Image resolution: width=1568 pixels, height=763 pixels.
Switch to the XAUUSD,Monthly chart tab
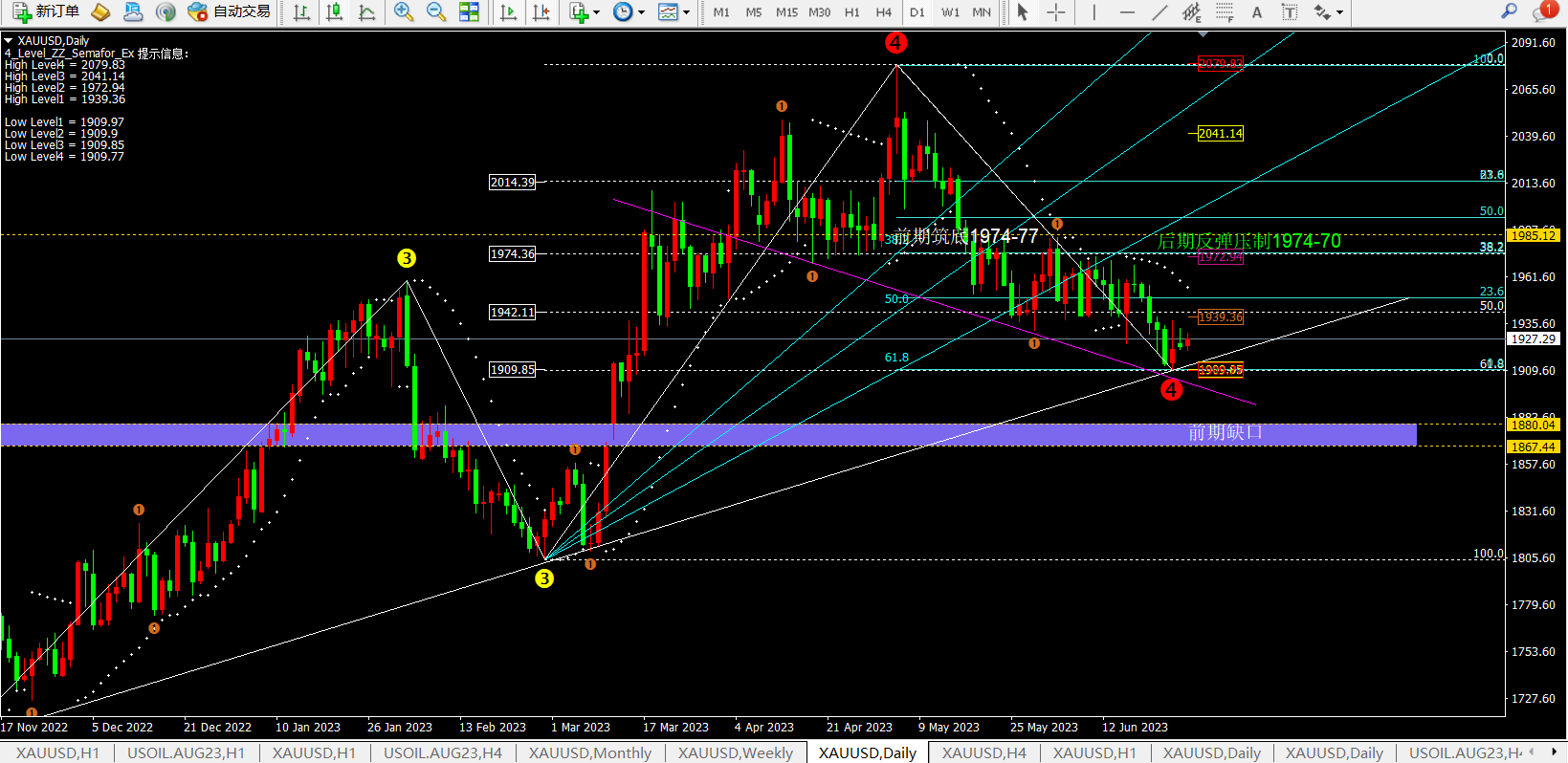tap(590, 753)
